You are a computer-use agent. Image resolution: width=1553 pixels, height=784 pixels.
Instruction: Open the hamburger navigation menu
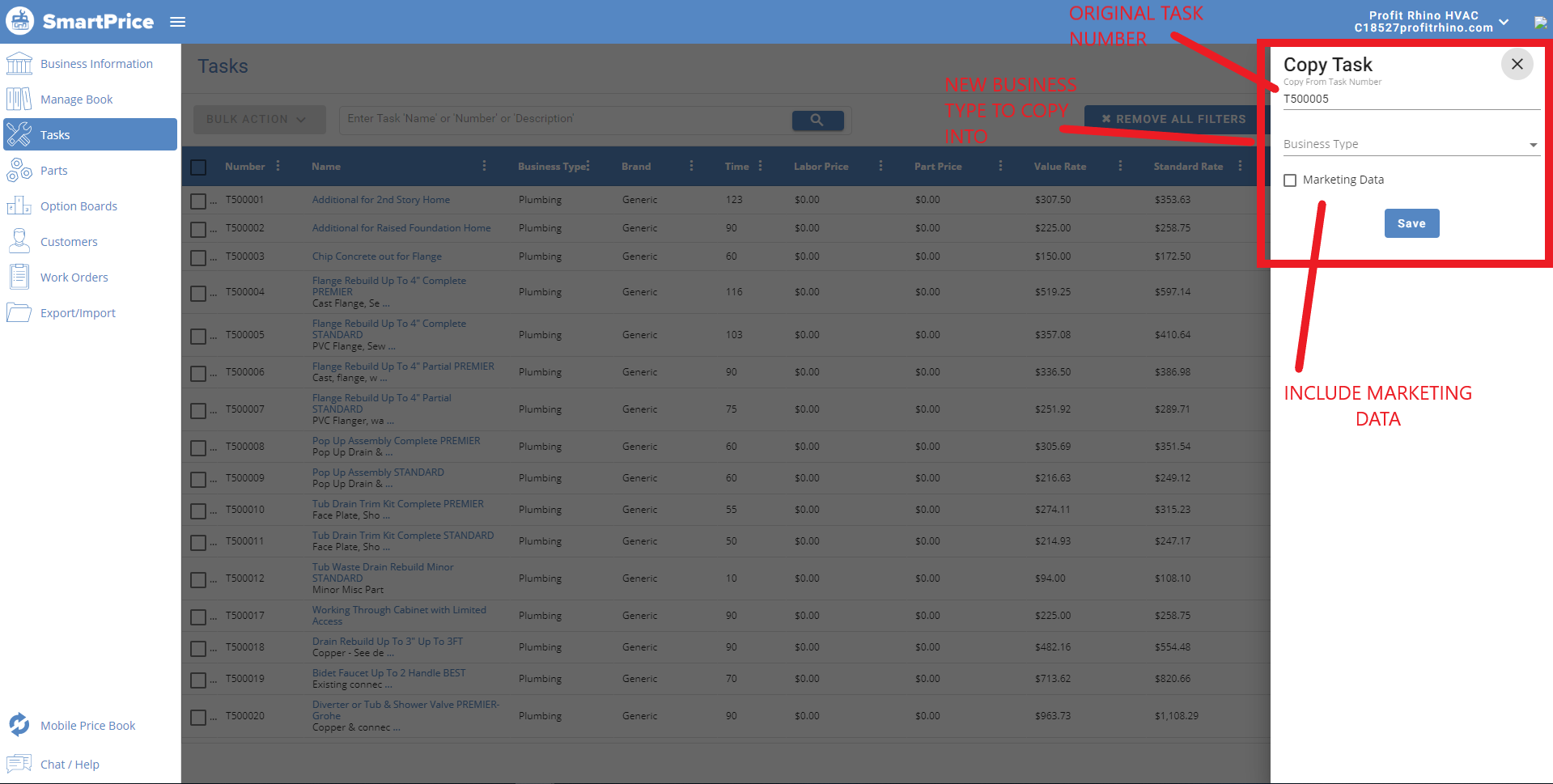pos(177,22)
